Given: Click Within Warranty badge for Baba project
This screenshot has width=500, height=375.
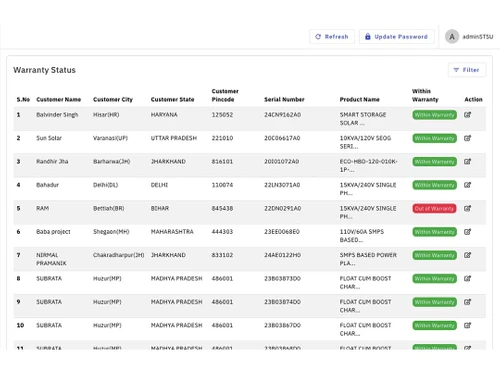Looking at the screenshot, I should pos(434,232).
